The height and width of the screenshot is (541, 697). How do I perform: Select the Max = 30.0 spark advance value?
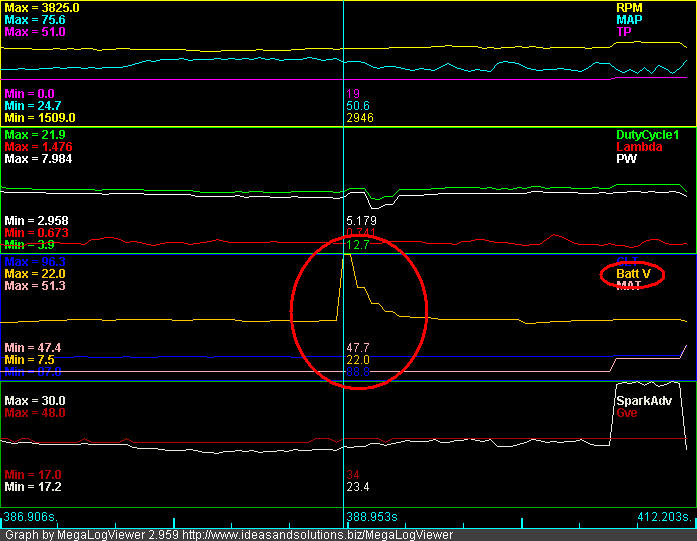35,400
